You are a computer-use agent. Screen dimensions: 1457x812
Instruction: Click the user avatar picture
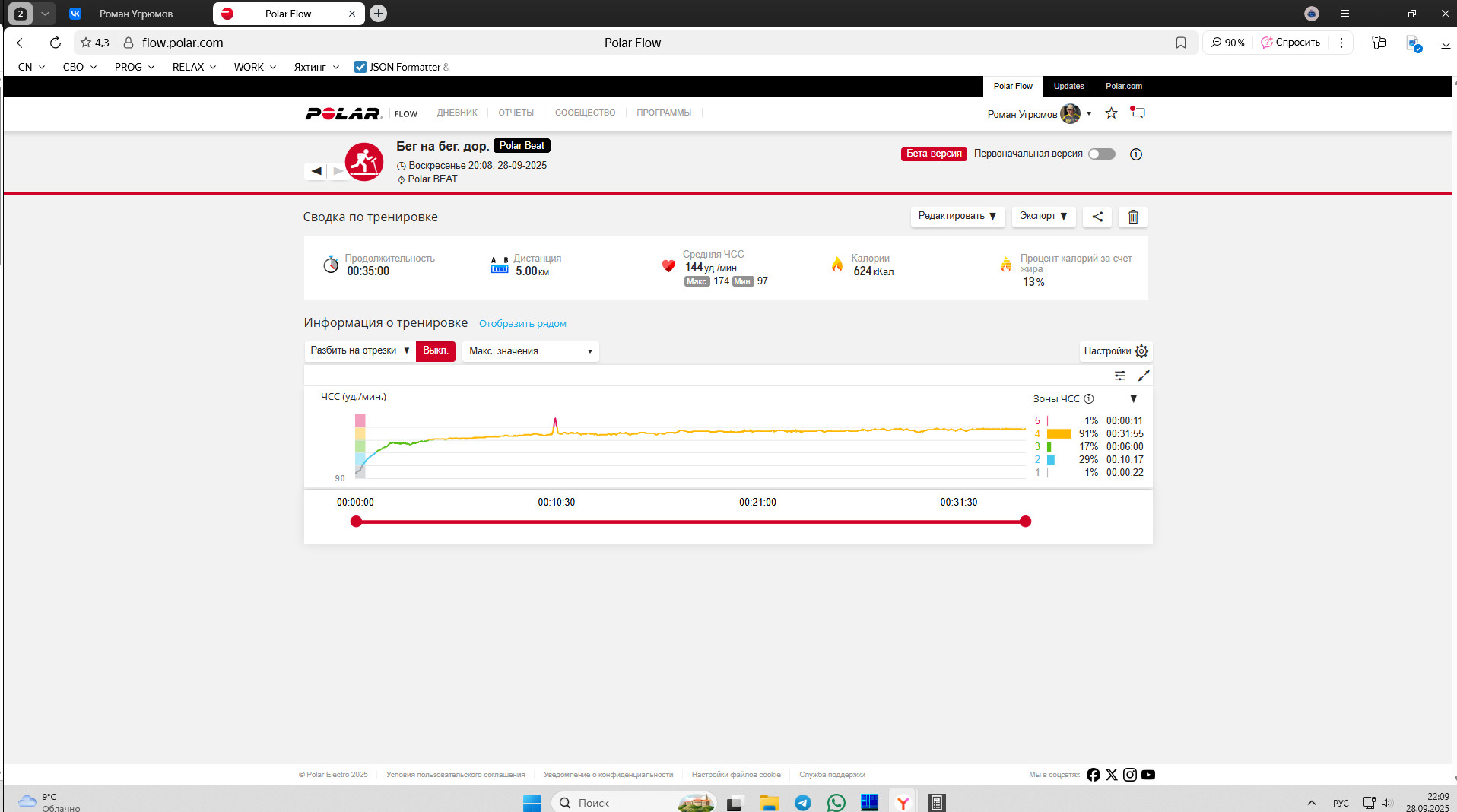tap(1071, 114)
